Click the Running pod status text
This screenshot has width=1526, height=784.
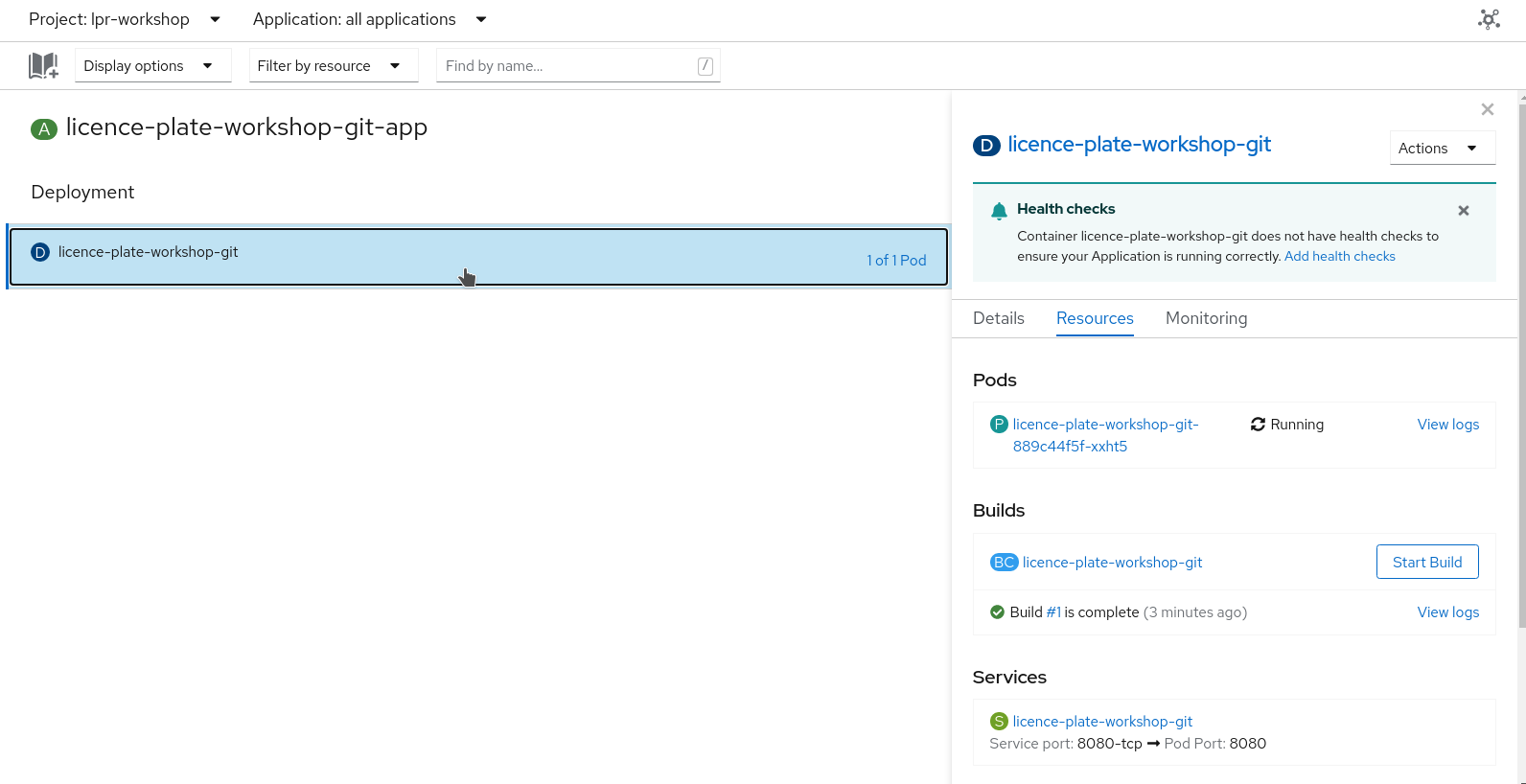click(x=1297, y=425)
